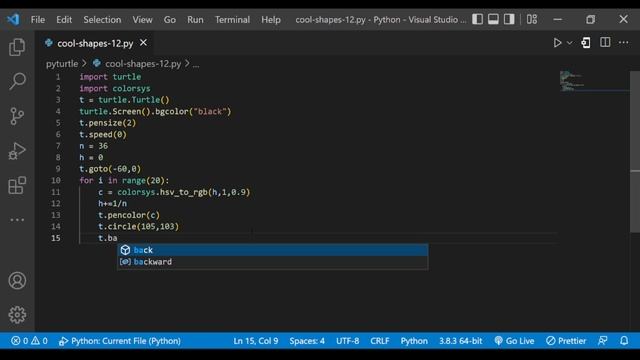Close the cool-shapes-12.py tab
Viewport: 640px width, 360px height.
click(x=143, y=42)
